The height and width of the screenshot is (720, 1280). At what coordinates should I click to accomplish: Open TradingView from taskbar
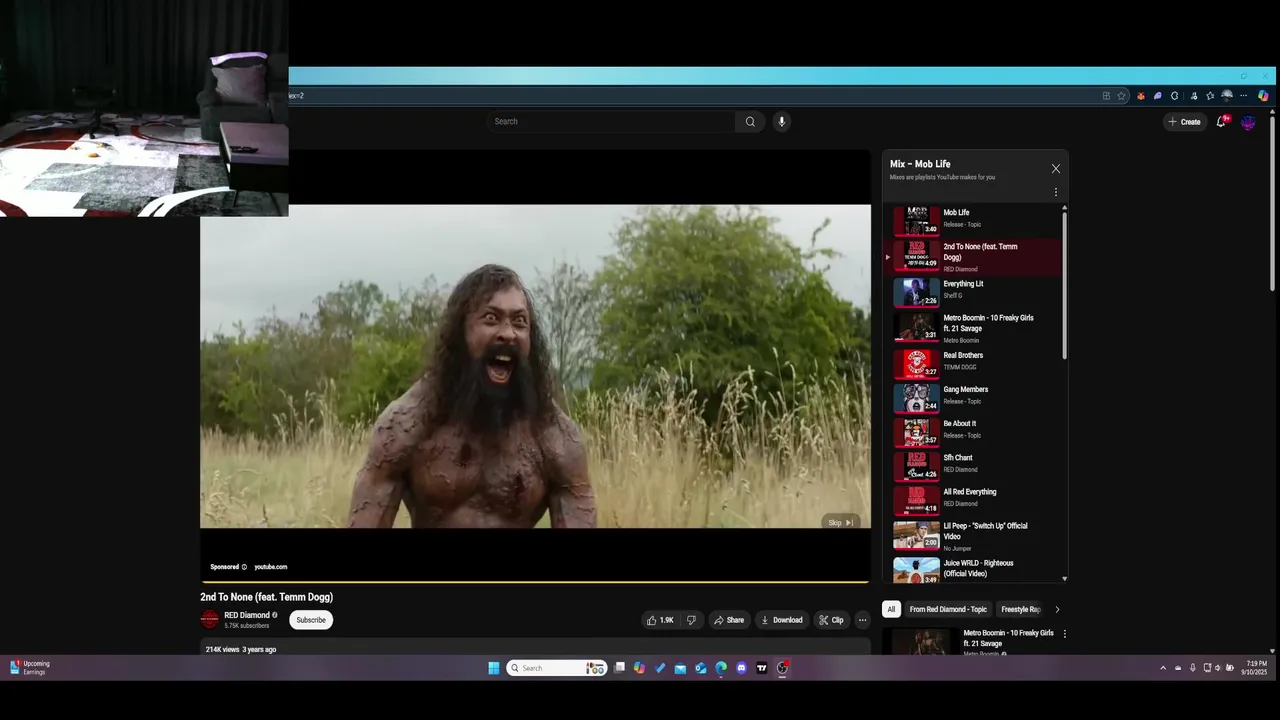click(761, 668)
